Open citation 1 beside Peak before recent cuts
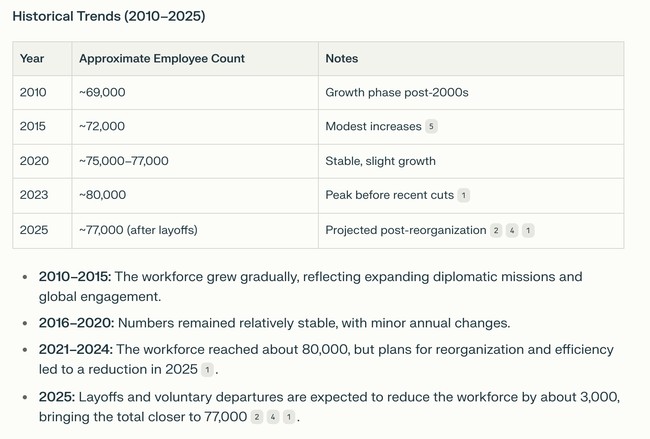Viewport: 650px width, 439px height. click(x=463, y=195)
